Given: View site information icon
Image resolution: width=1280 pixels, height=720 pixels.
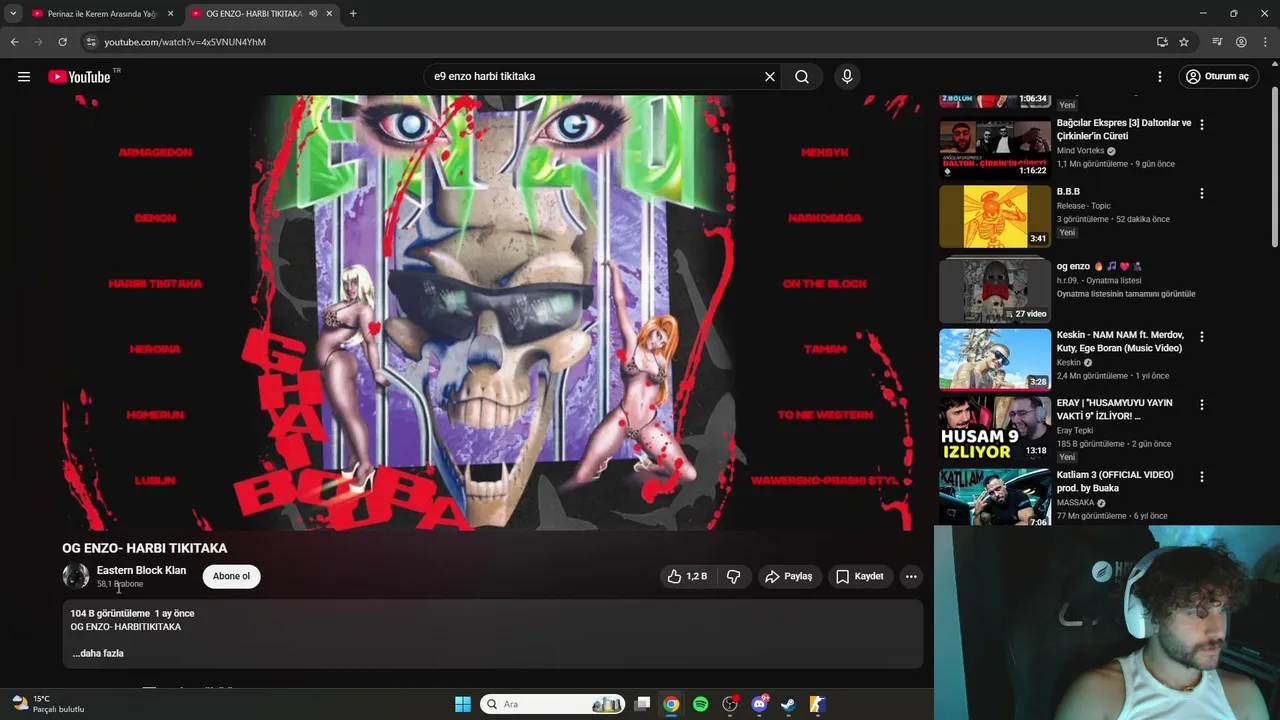Looking at the screenshot, I should tap(90, 42).
